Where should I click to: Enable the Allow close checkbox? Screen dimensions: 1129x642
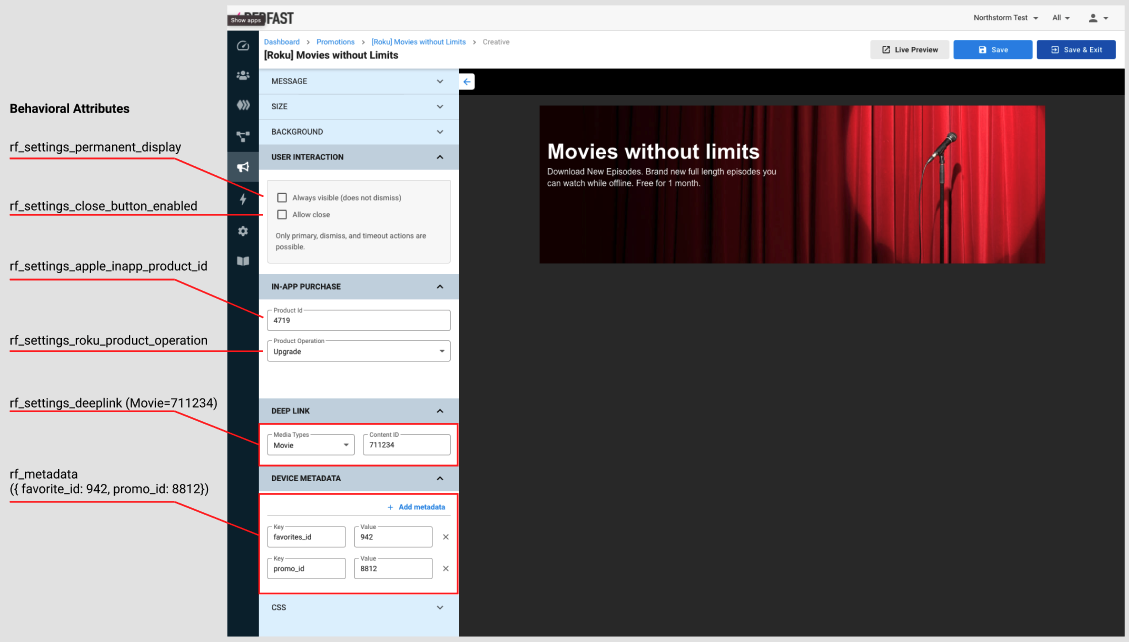pyautogui.click(x=282, y=214)
